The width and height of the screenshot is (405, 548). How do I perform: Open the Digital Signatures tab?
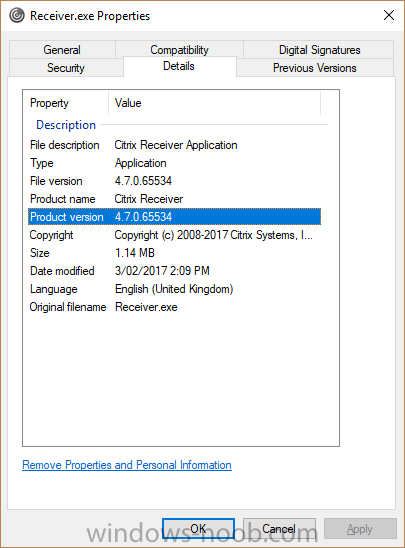(x=319, y=50)
